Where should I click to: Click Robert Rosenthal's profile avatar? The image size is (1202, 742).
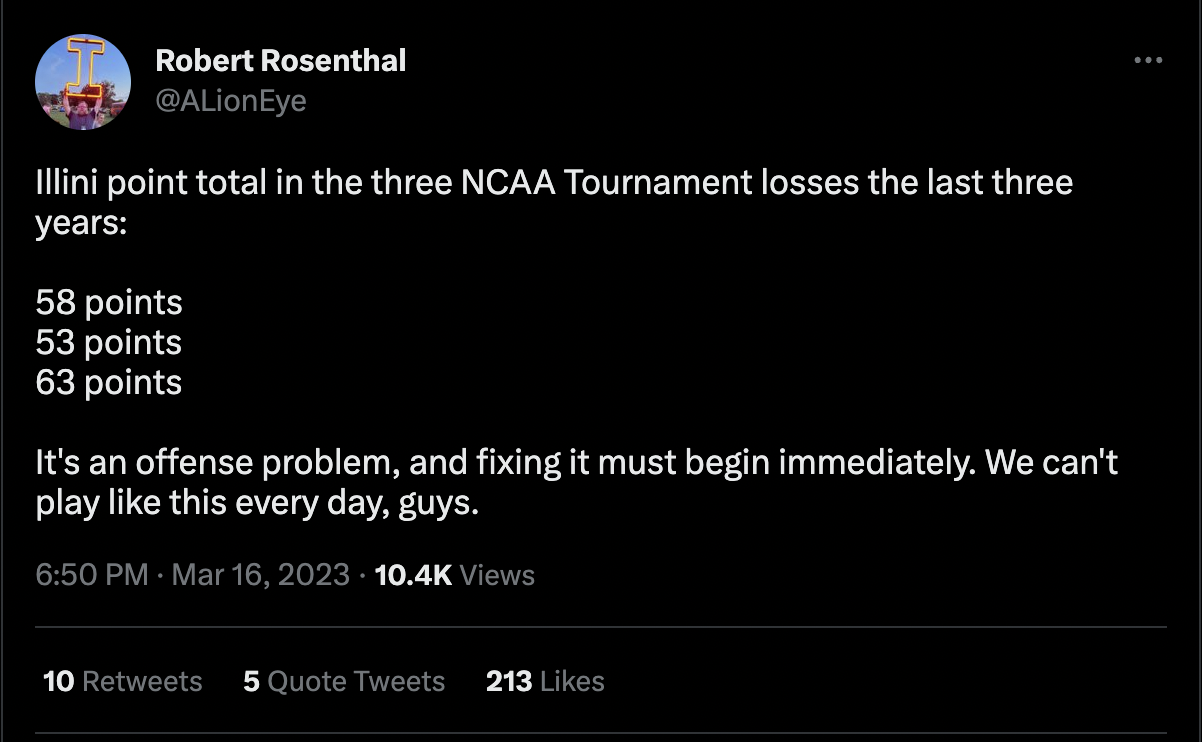pos(83,82)
